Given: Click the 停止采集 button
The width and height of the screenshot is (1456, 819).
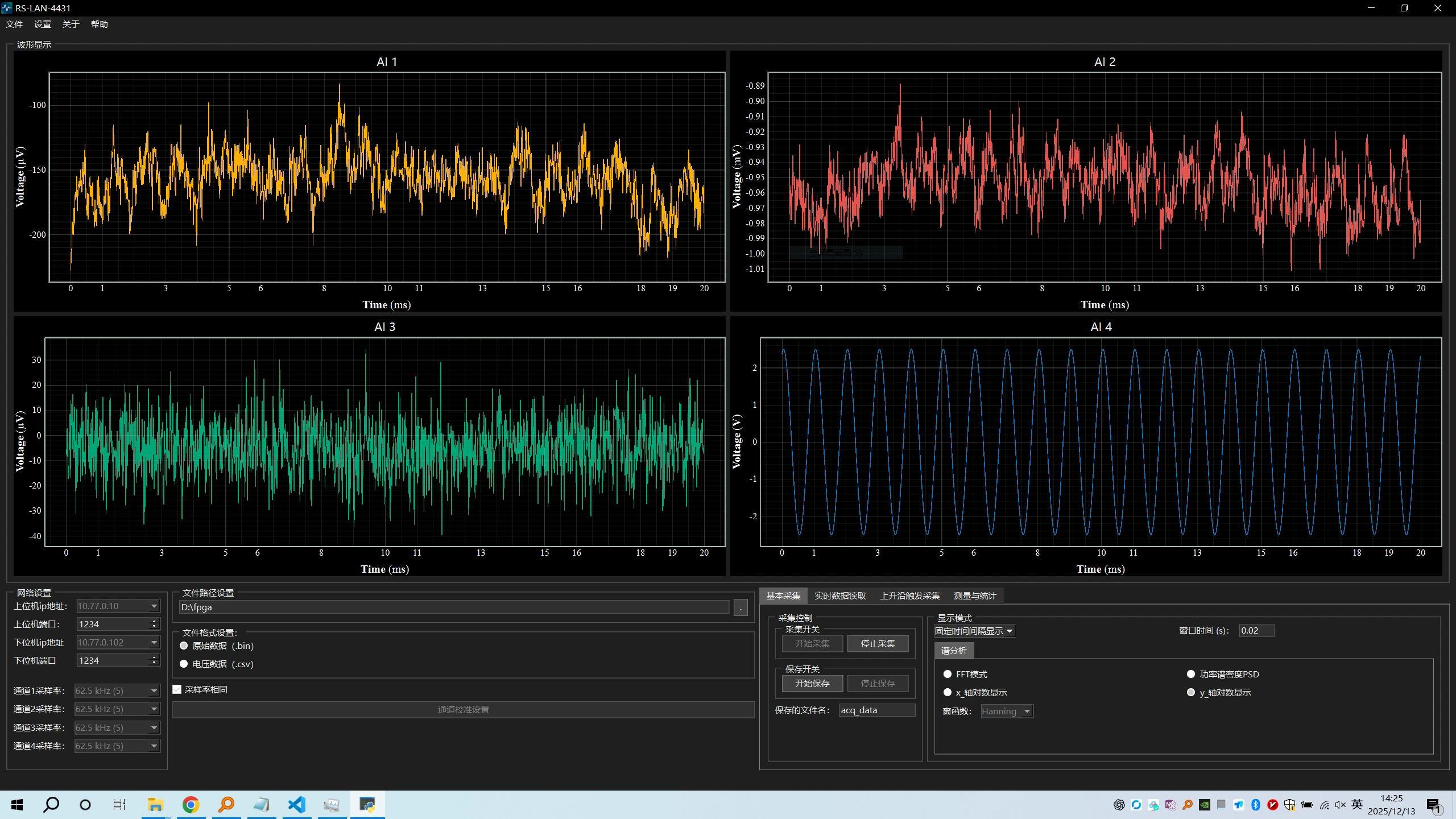Looking at the screenshot, I should click(877, 643).
